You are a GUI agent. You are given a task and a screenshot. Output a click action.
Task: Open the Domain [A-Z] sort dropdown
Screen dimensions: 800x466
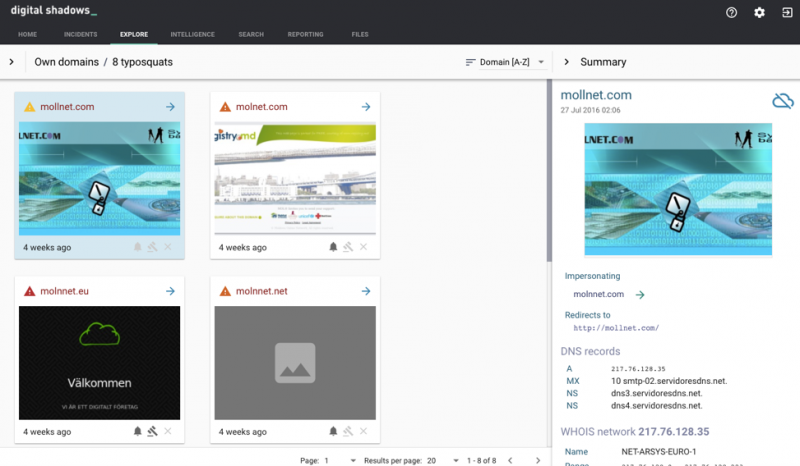512,62
